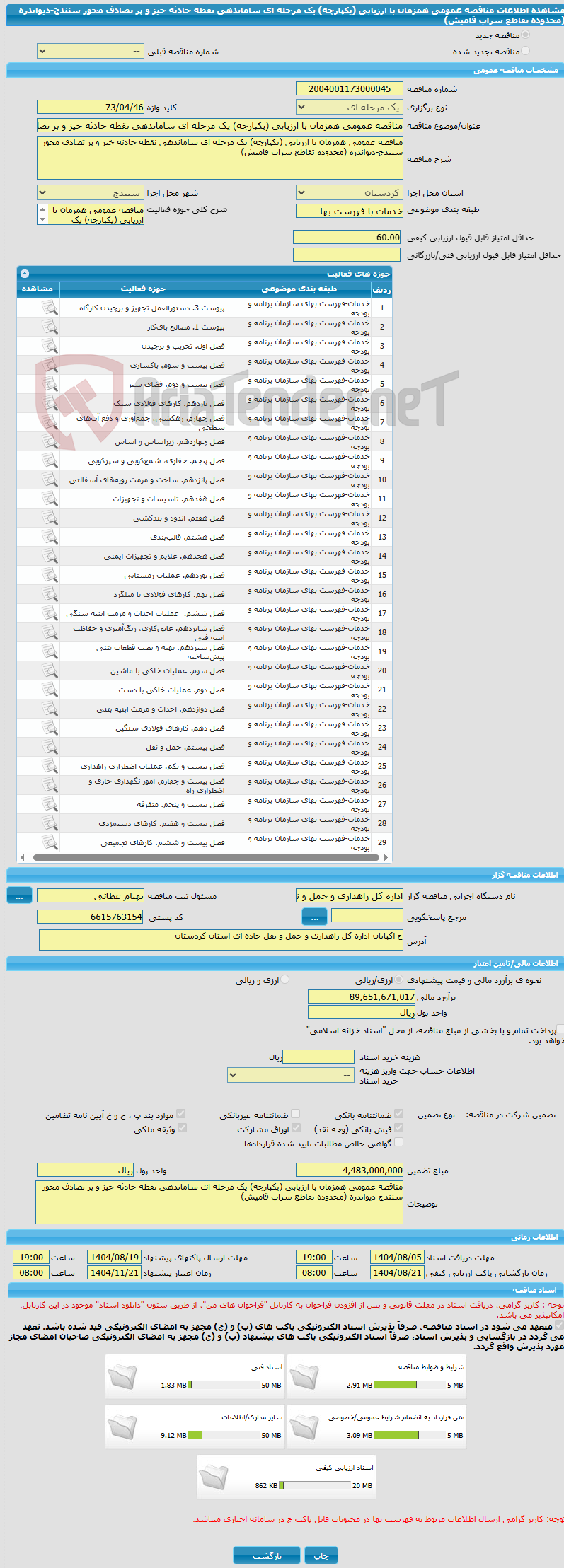Screen dimensions: 564x1568
Task: Open the شماره مناقصه قبلی dropdown
Action: pos(91,52)
